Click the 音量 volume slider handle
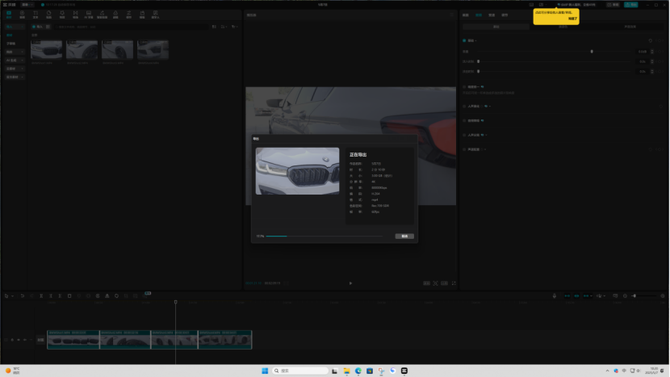 (x=592, y=51)
